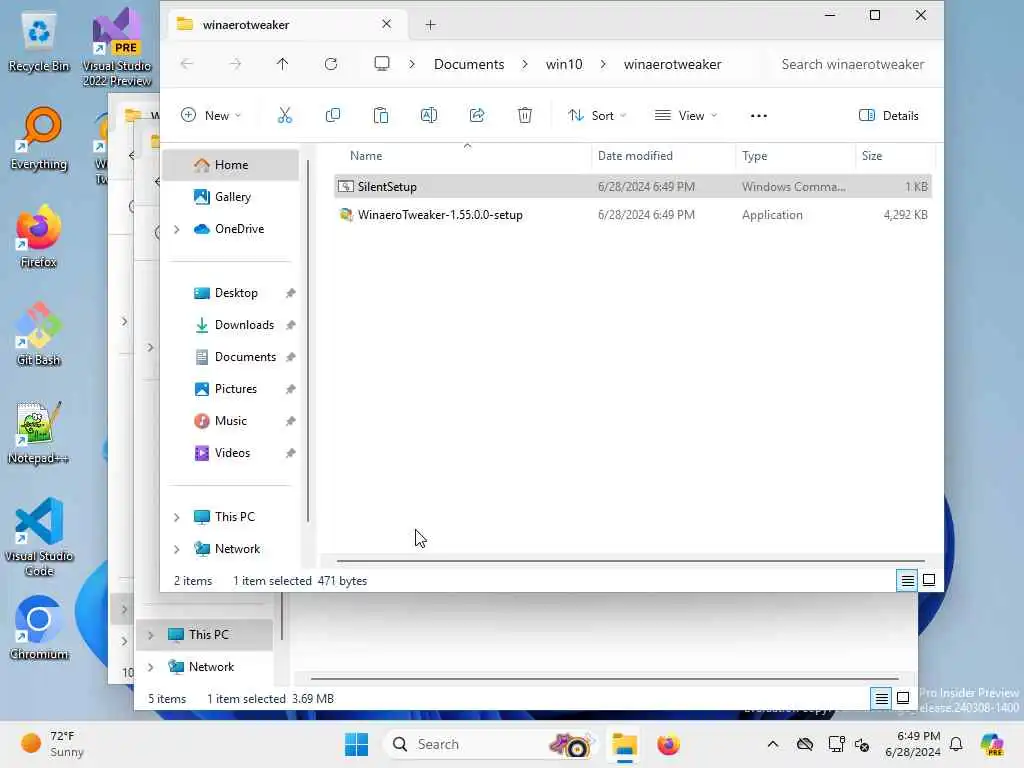
Task: Open Downloads quick access folder
Action: pos(231,325)
